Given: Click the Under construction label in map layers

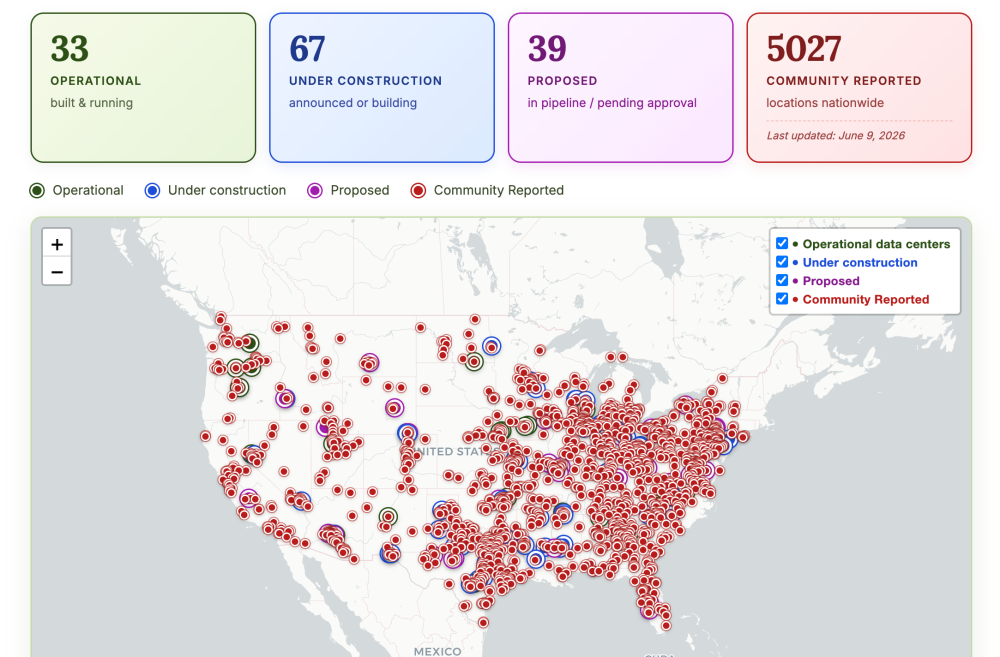Looking at the screenshot, I should (x=860, y=262).
